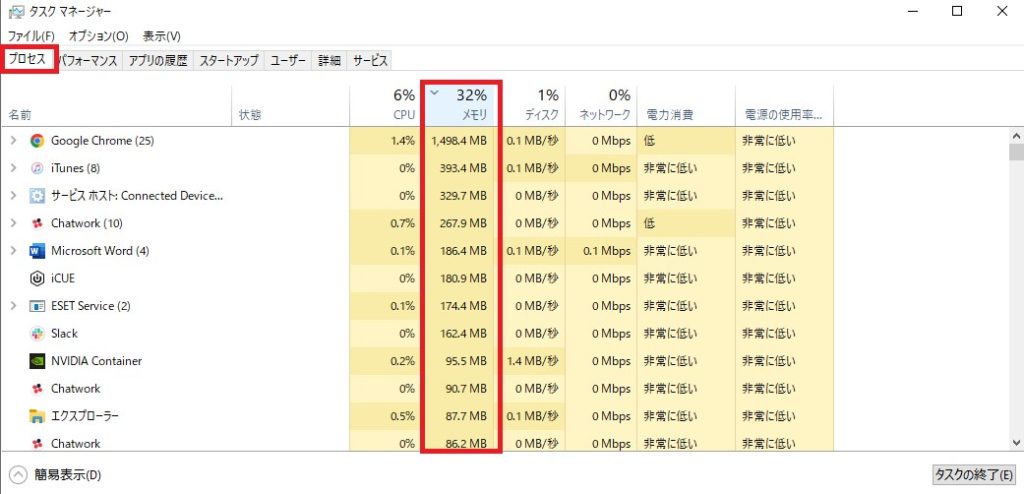Expand the Chatwork (10) process group

coord(13,223)
